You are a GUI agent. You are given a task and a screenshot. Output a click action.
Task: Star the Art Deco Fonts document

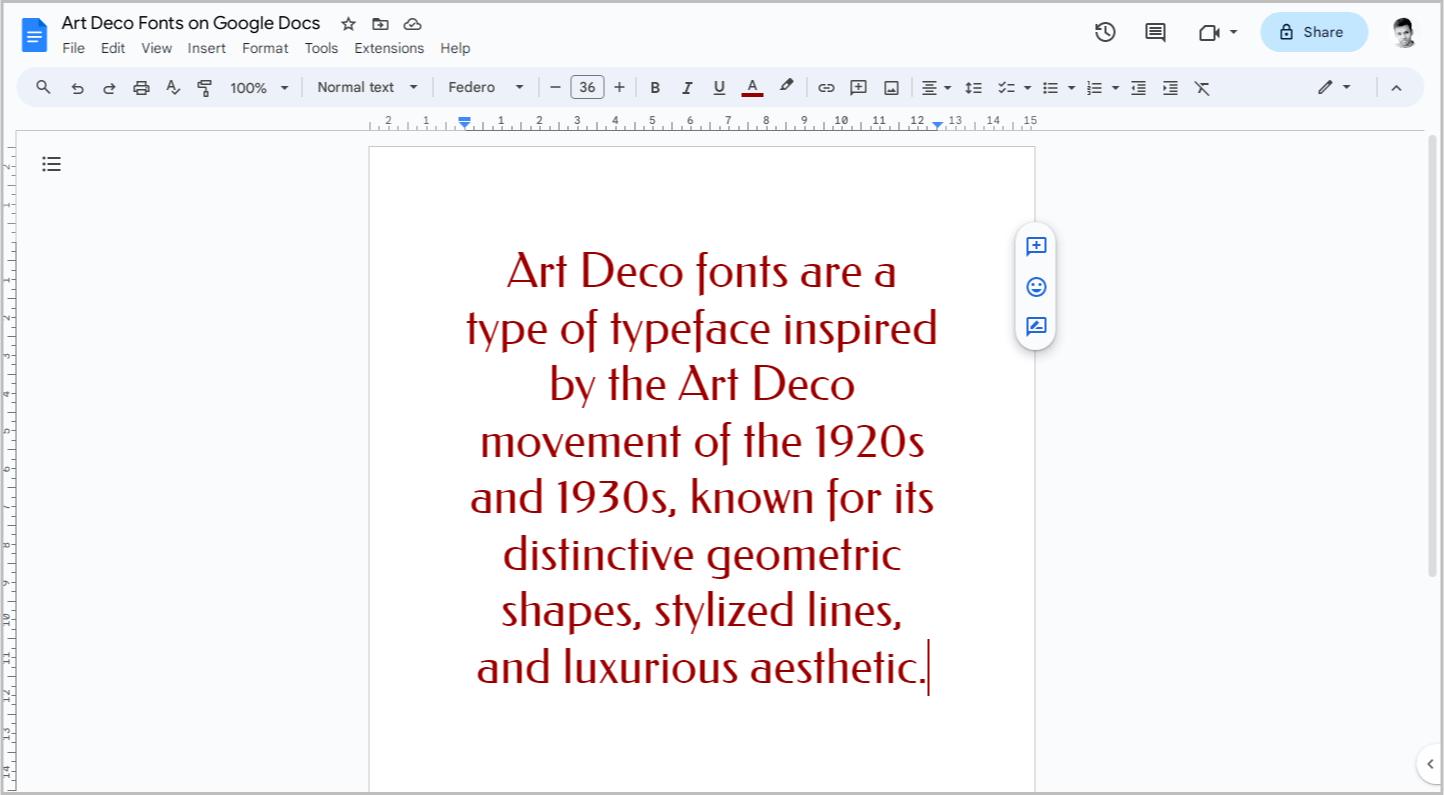(347, 23)
